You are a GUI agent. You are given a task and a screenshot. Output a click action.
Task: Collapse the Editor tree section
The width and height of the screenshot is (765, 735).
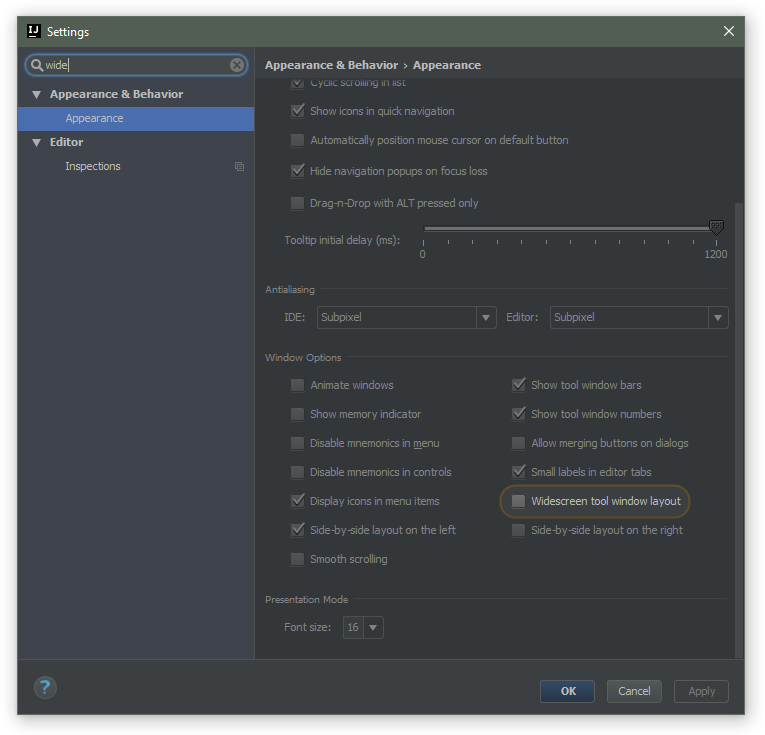tap(37, 142)
